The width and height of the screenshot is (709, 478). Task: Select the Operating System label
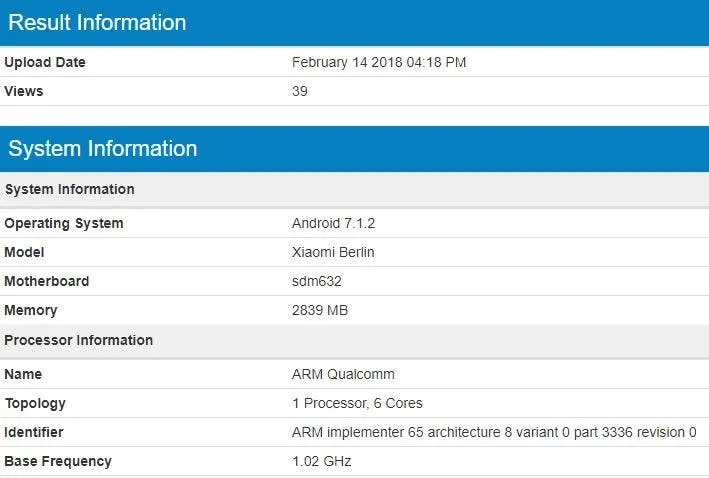click(x=64, y=223)
